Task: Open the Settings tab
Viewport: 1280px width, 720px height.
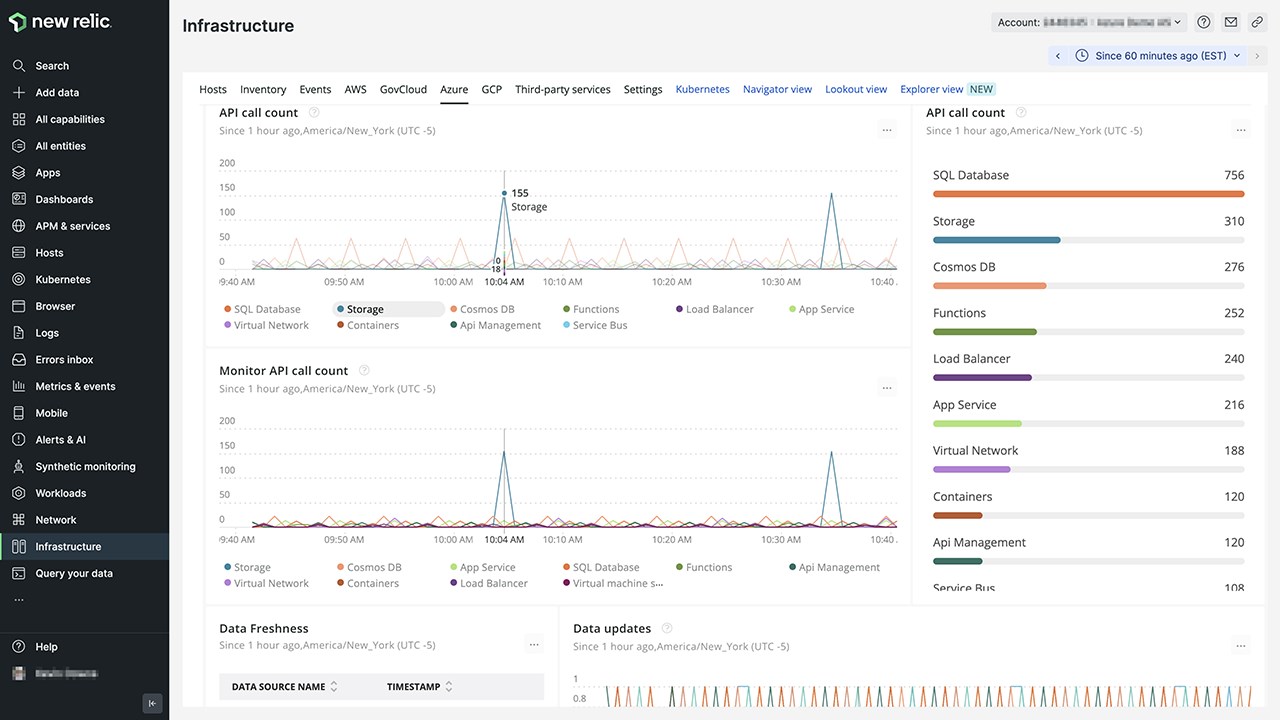Action: click(643, 89)
